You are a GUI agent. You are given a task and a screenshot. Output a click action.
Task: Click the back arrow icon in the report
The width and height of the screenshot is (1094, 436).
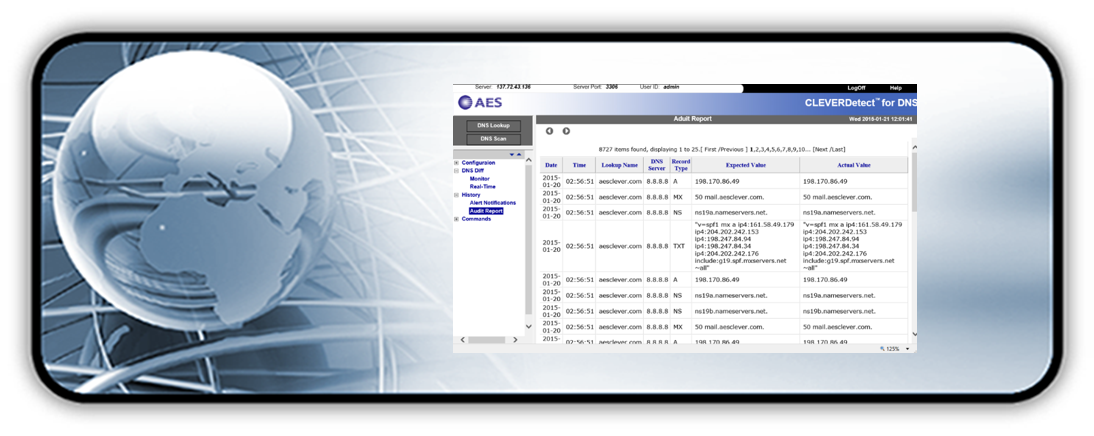coord(549,131)
